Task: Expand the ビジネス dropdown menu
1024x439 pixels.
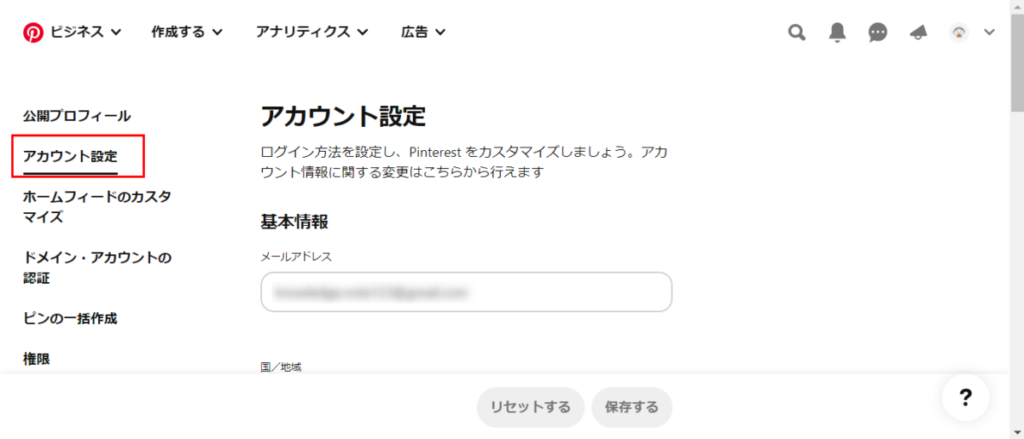Action: (x=86, y=31)
